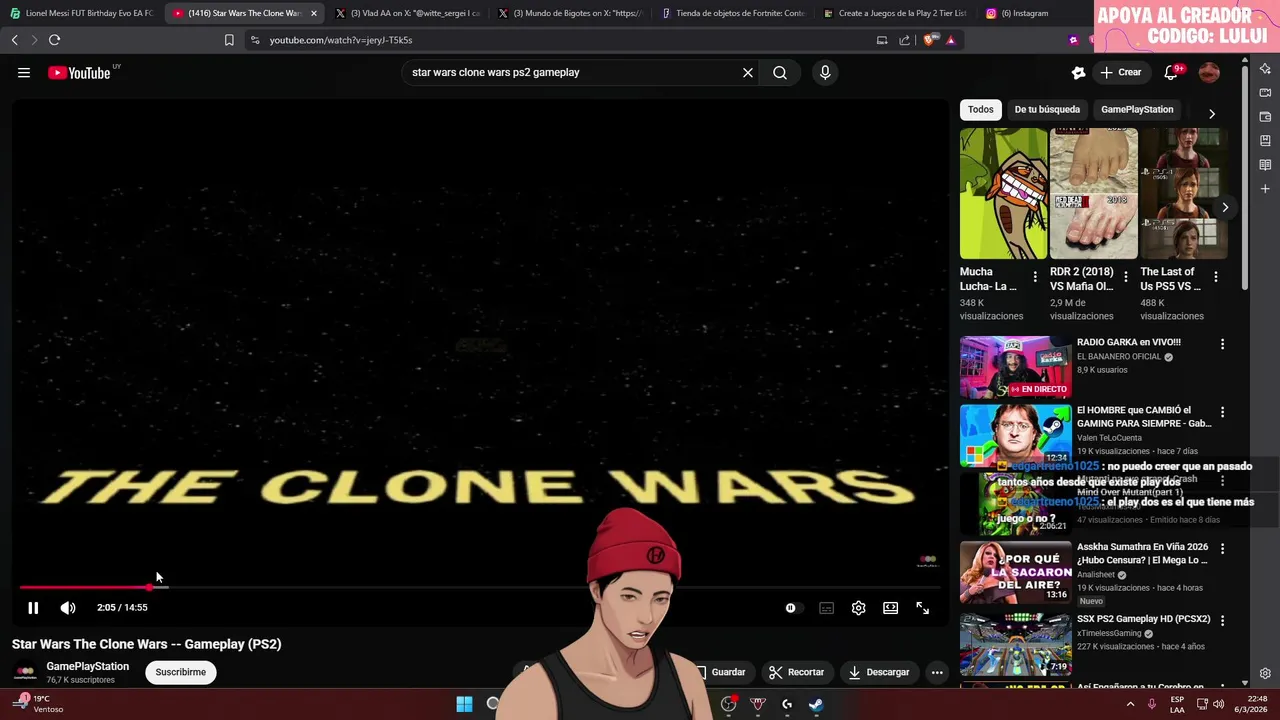The width and height of the screenshot is (1280, 720).
Task: Open the account avatar menu
Action: coord(1209,72)
